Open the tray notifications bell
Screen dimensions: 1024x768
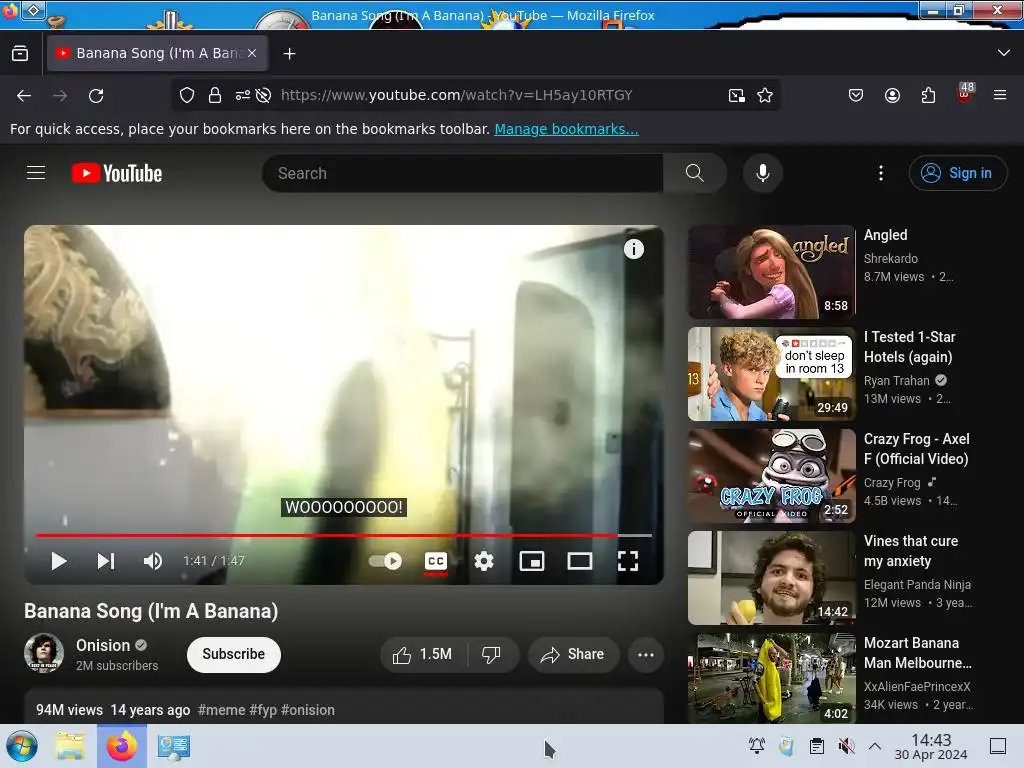point(757,746)
